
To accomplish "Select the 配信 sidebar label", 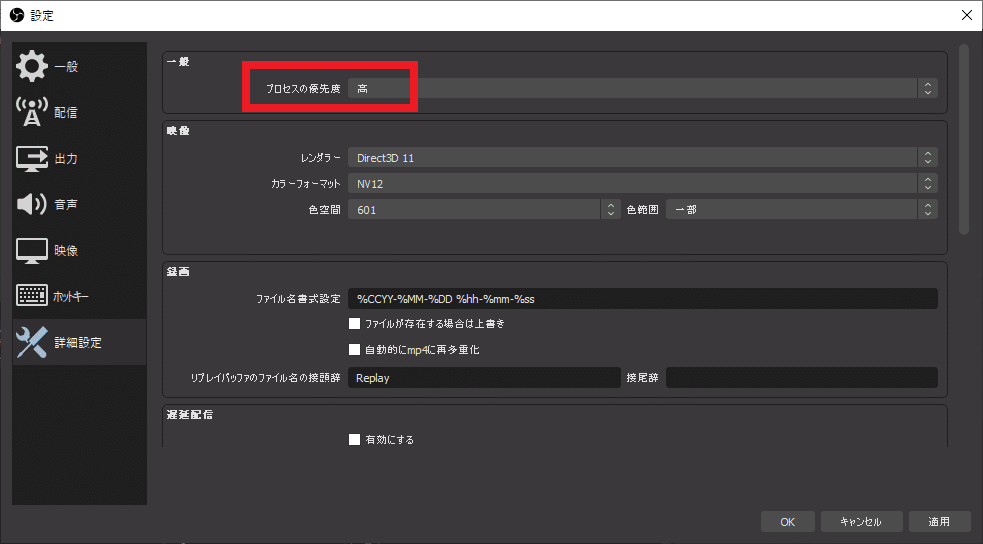I will point(66,113).
